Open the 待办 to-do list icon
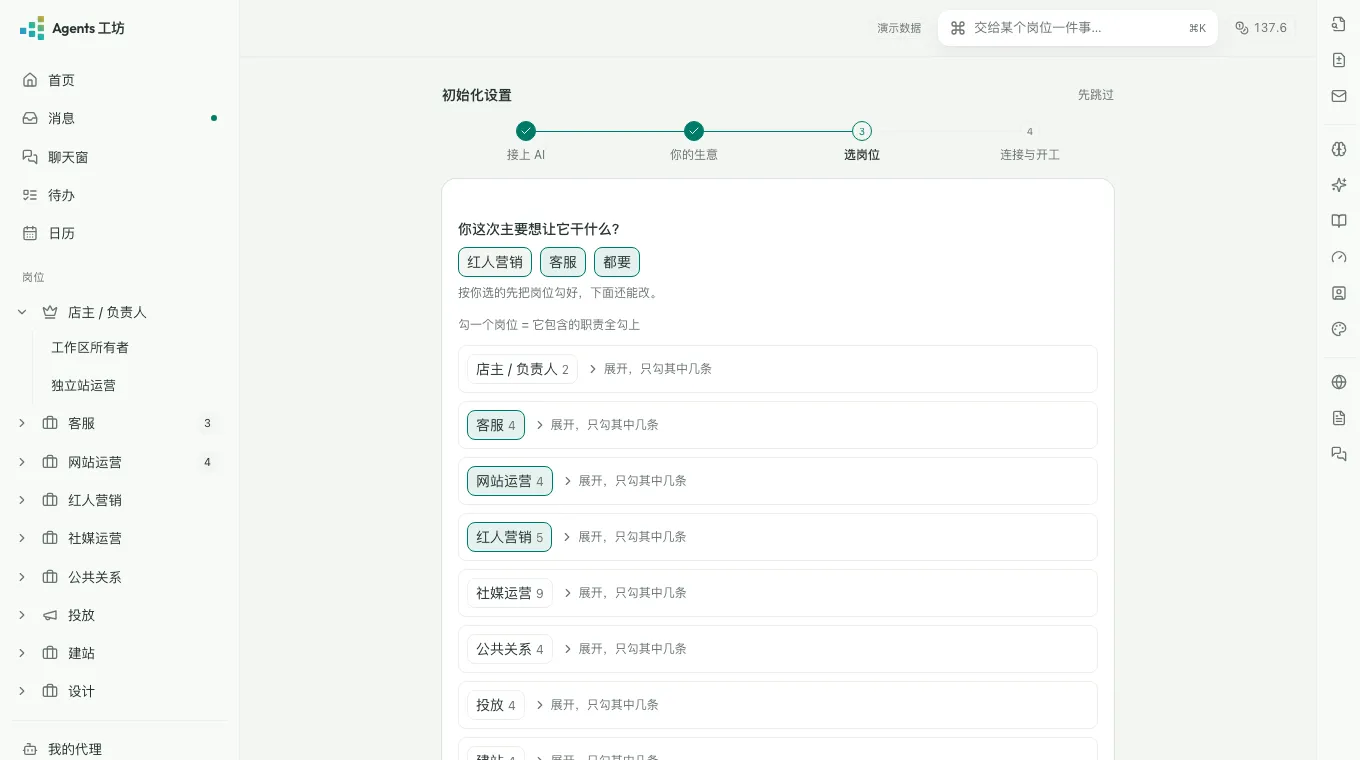 [x=30, y=195]
